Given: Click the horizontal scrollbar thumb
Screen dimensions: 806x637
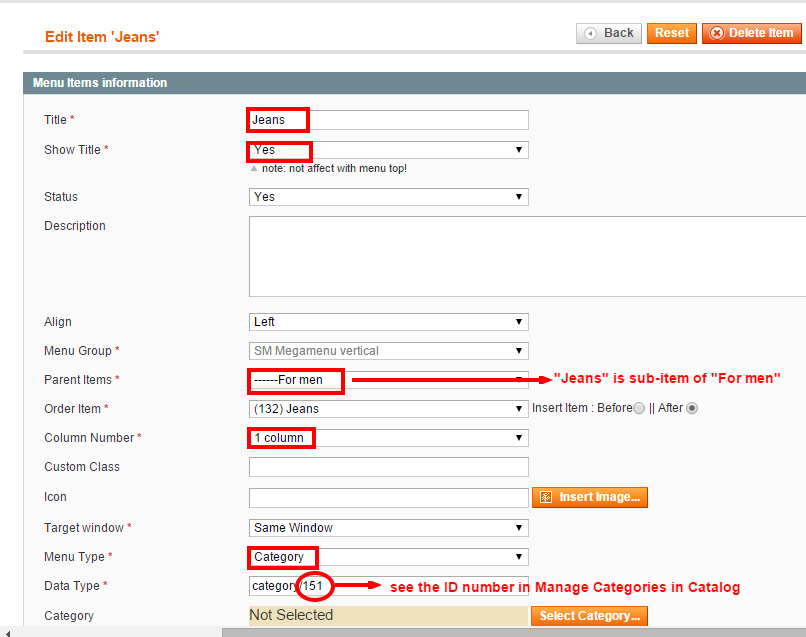Looking at the screenshot, I should point(514,633).
